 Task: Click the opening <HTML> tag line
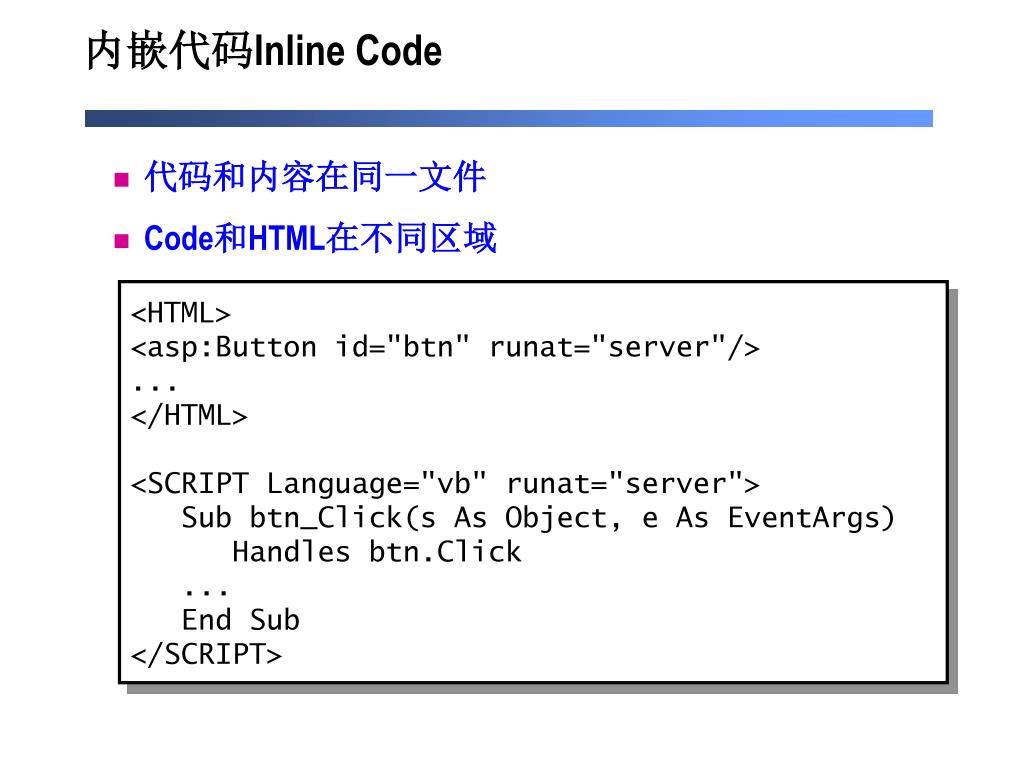click(181, 313)
